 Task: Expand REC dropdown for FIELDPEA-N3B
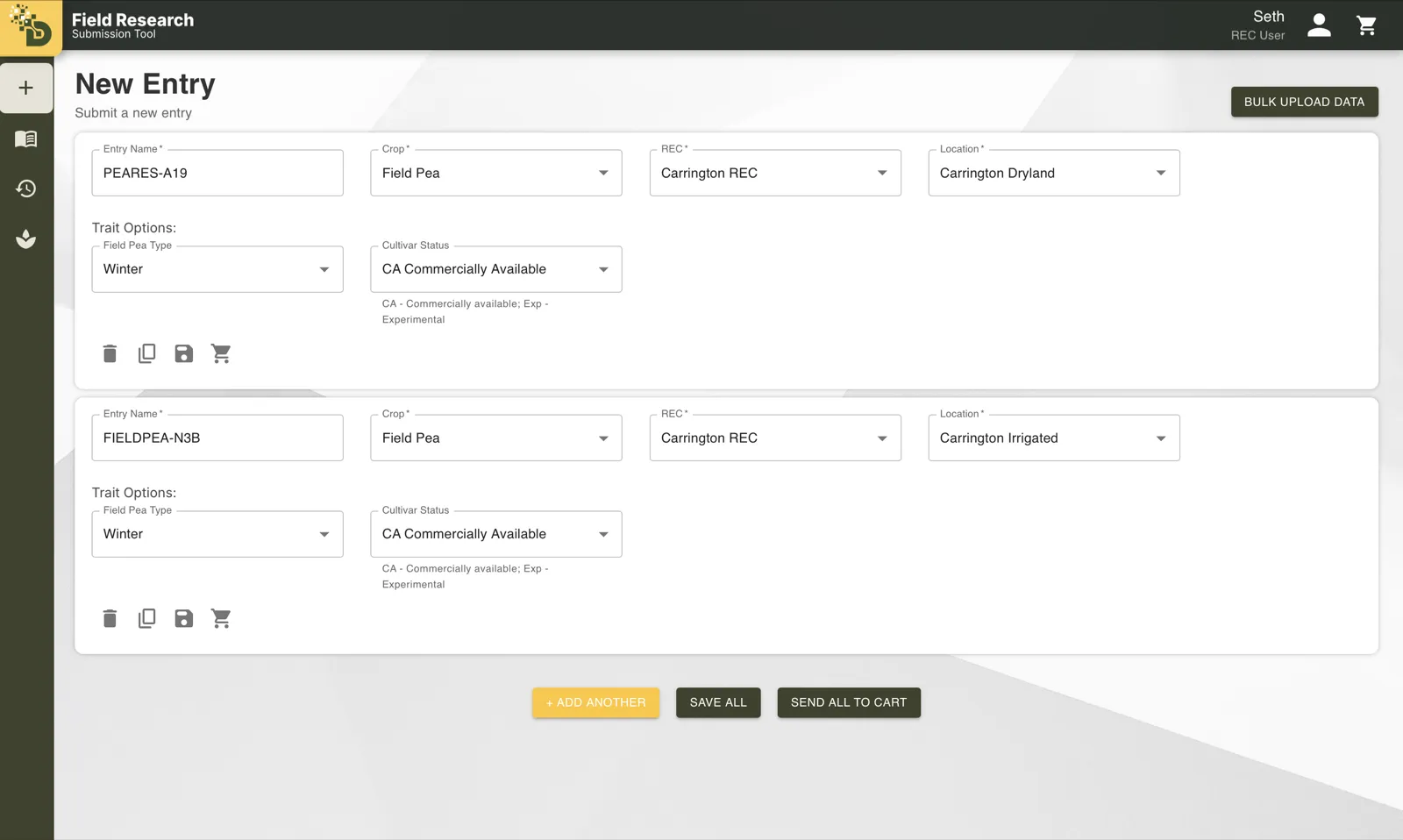click(x=775, y=438)
